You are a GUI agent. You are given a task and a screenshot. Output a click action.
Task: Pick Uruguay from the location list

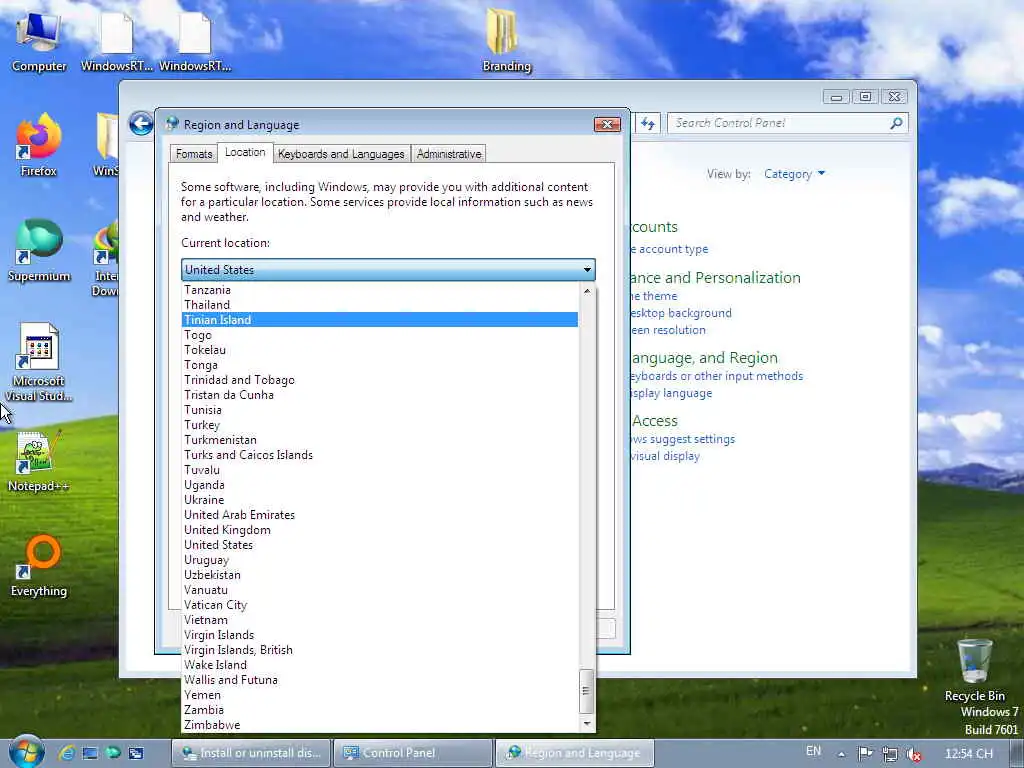pos(379,560)
